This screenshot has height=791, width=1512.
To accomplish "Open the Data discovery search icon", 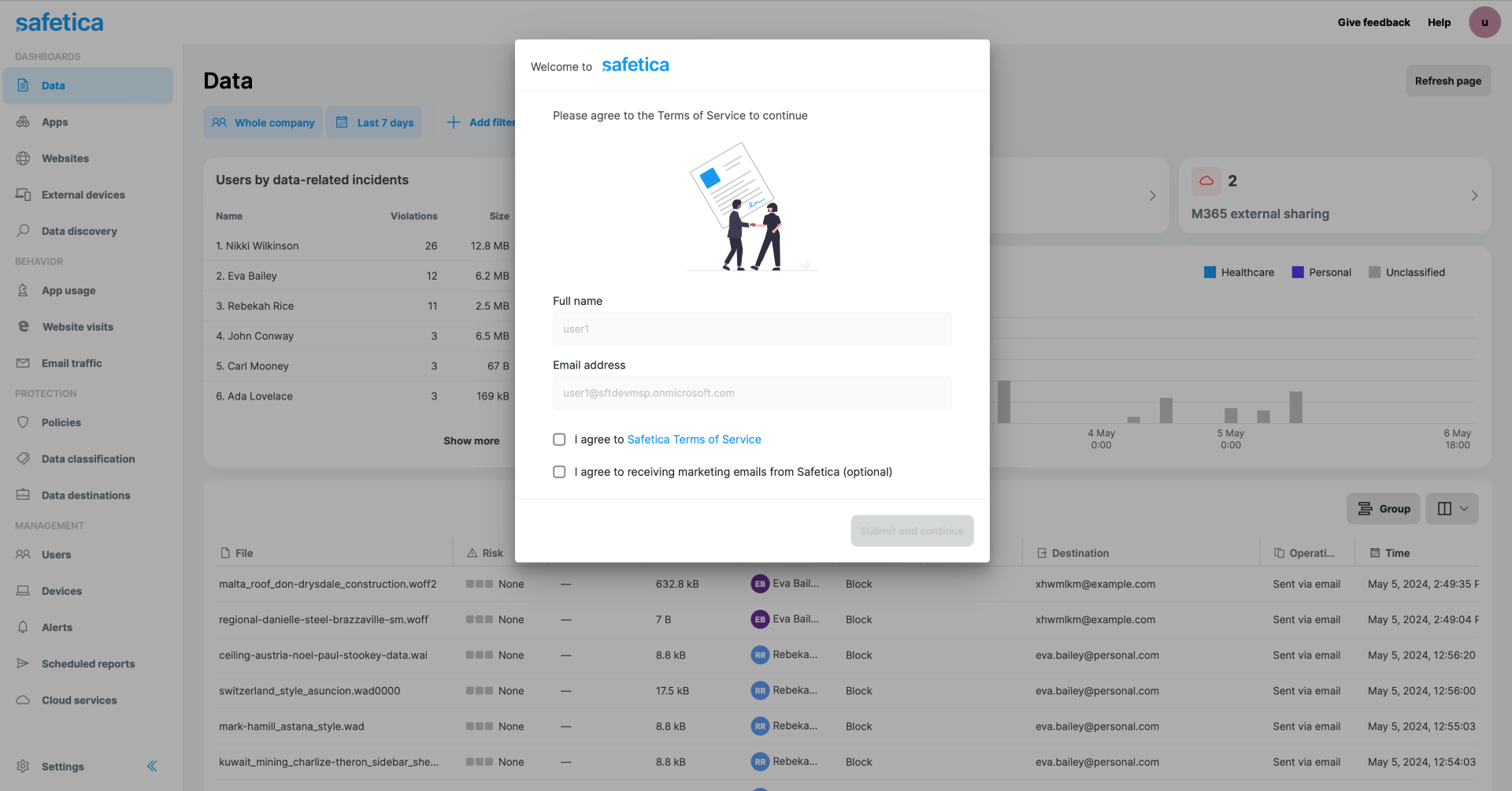I will pos(23,230).
